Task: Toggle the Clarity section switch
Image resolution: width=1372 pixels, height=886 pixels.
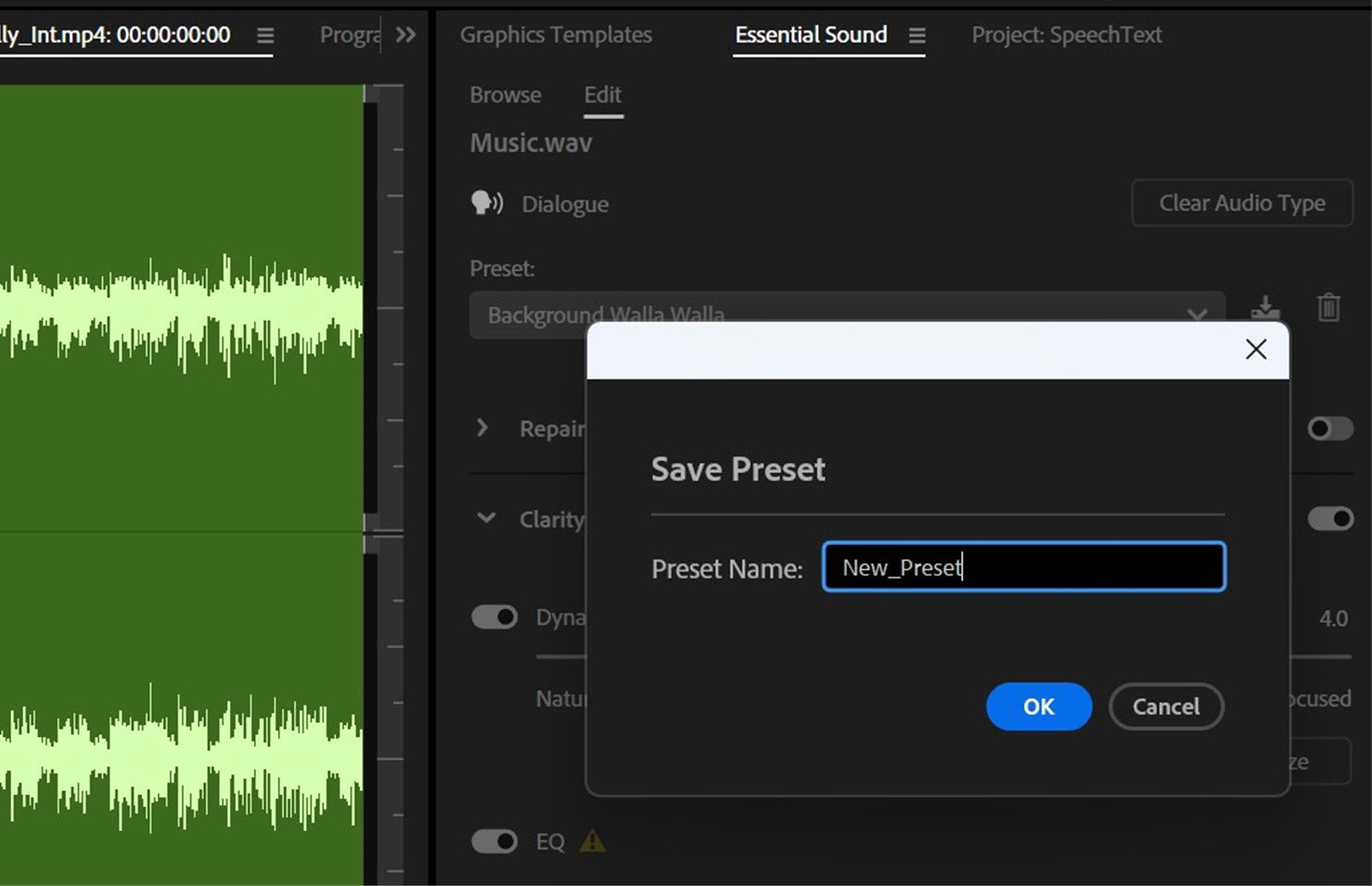Action: 1332,518
